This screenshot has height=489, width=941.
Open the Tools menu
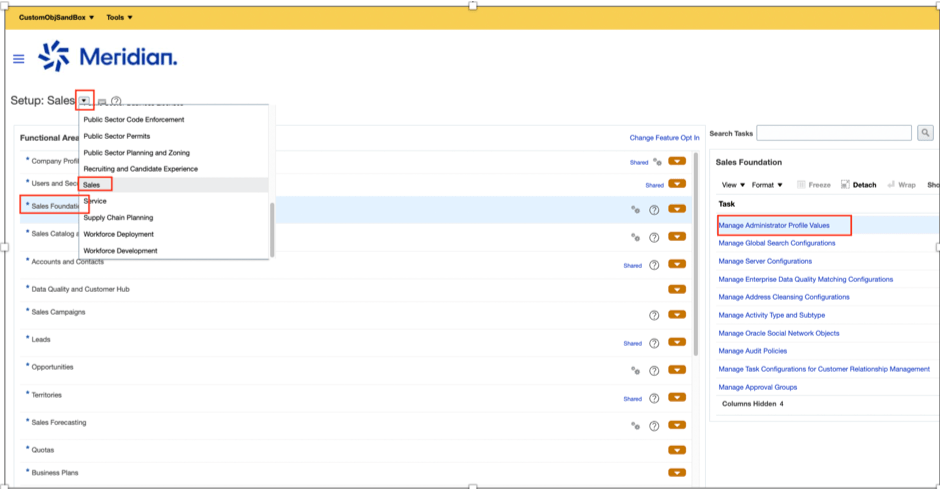119,17
